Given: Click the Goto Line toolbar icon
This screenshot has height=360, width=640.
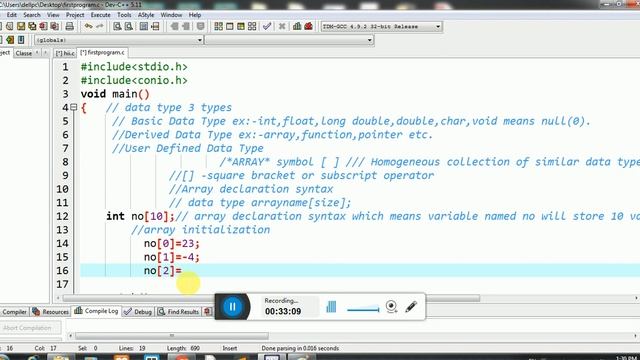Looking at the screenshot, I should (x=155, y=27).
